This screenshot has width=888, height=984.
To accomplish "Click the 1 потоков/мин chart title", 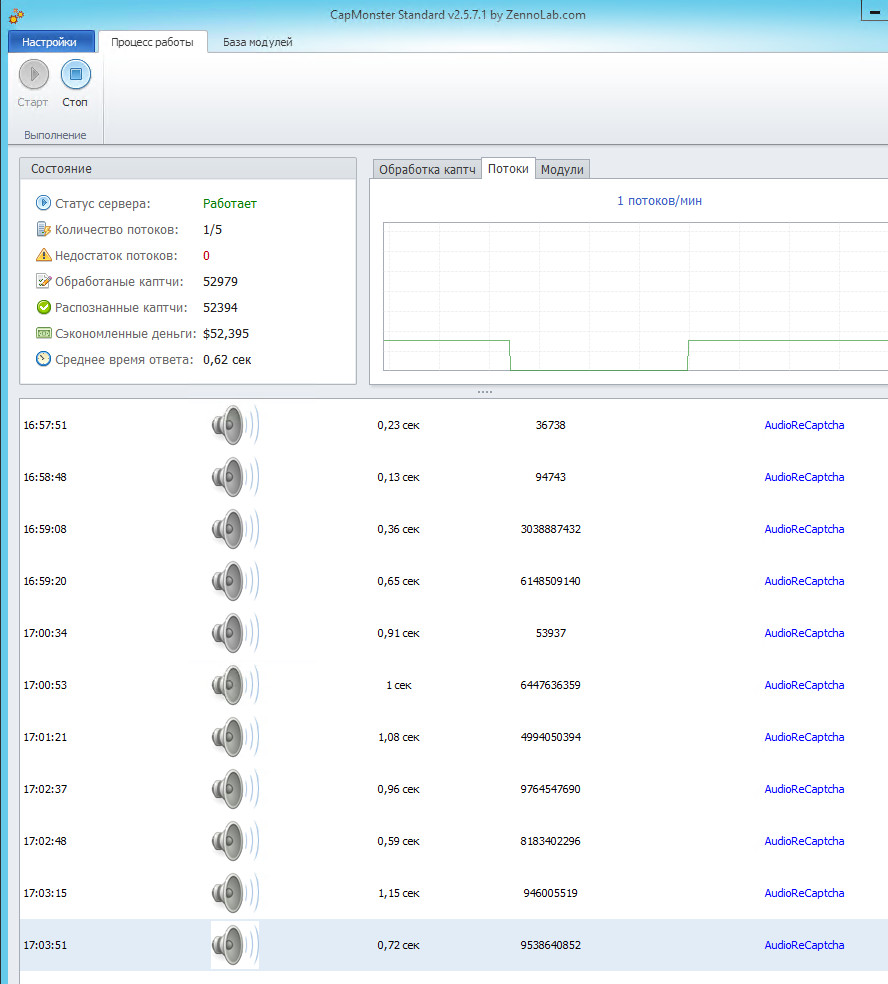I will (x=660, y=201).
